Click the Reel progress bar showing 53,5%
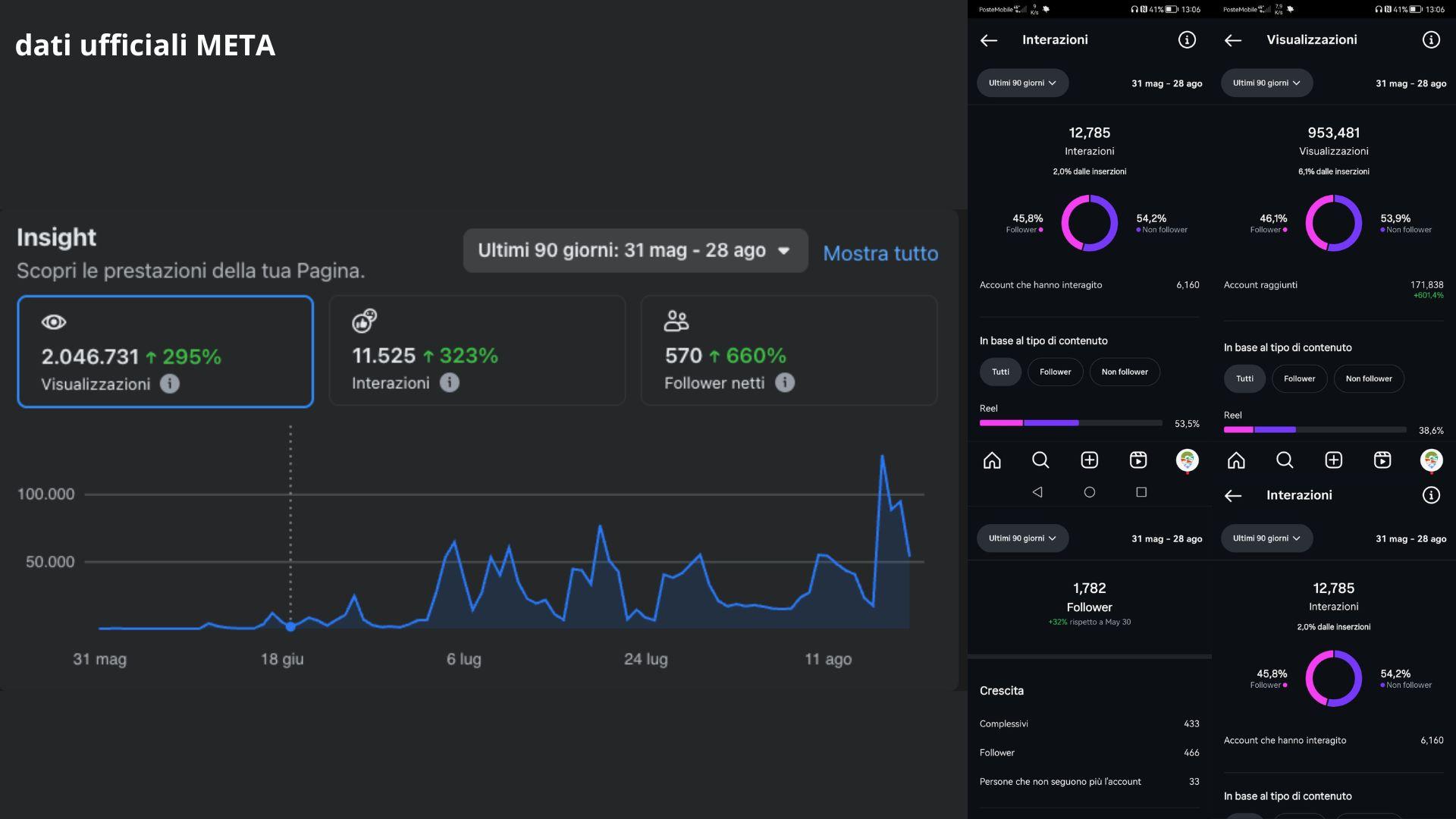1456x819 pixels. [x=1071, y=423]
